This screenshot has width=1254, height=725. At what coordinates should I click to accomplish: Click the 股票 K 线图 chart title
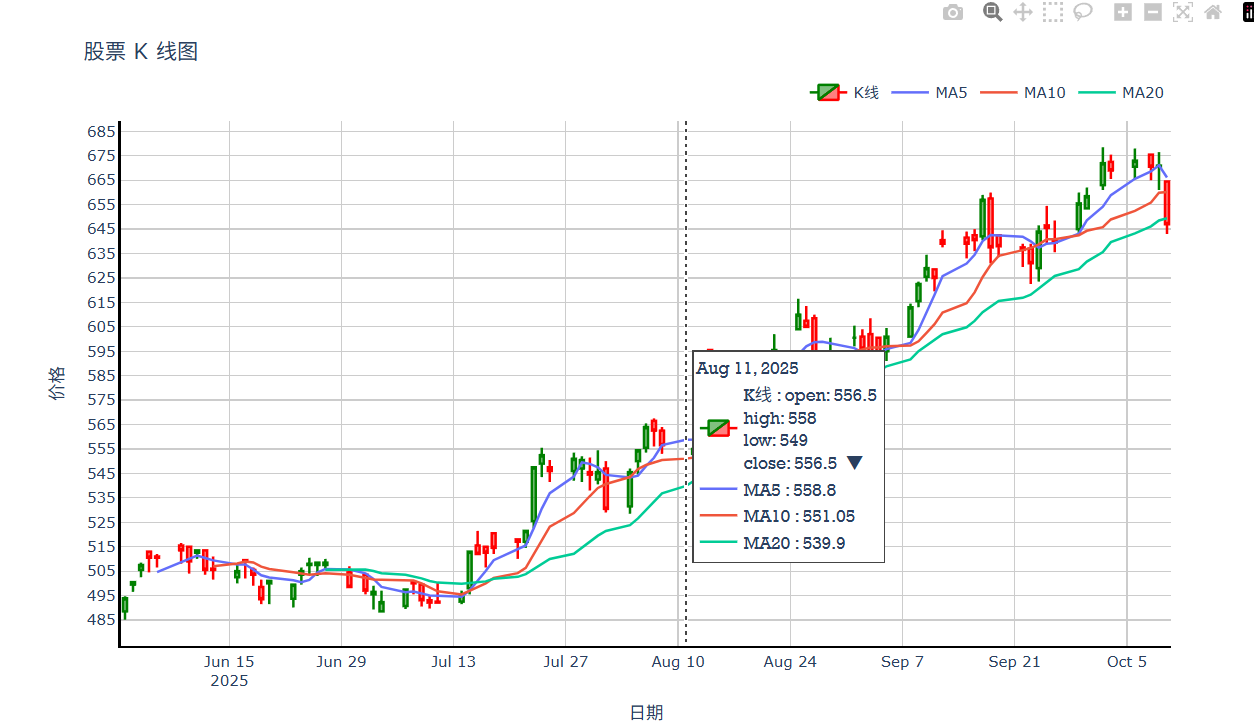point(141,52)
